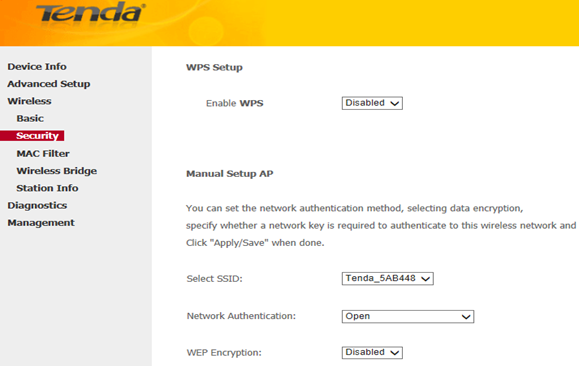Open the Diagnostics menu
This screenshot has width=579, height=366.
click(37, 205)
